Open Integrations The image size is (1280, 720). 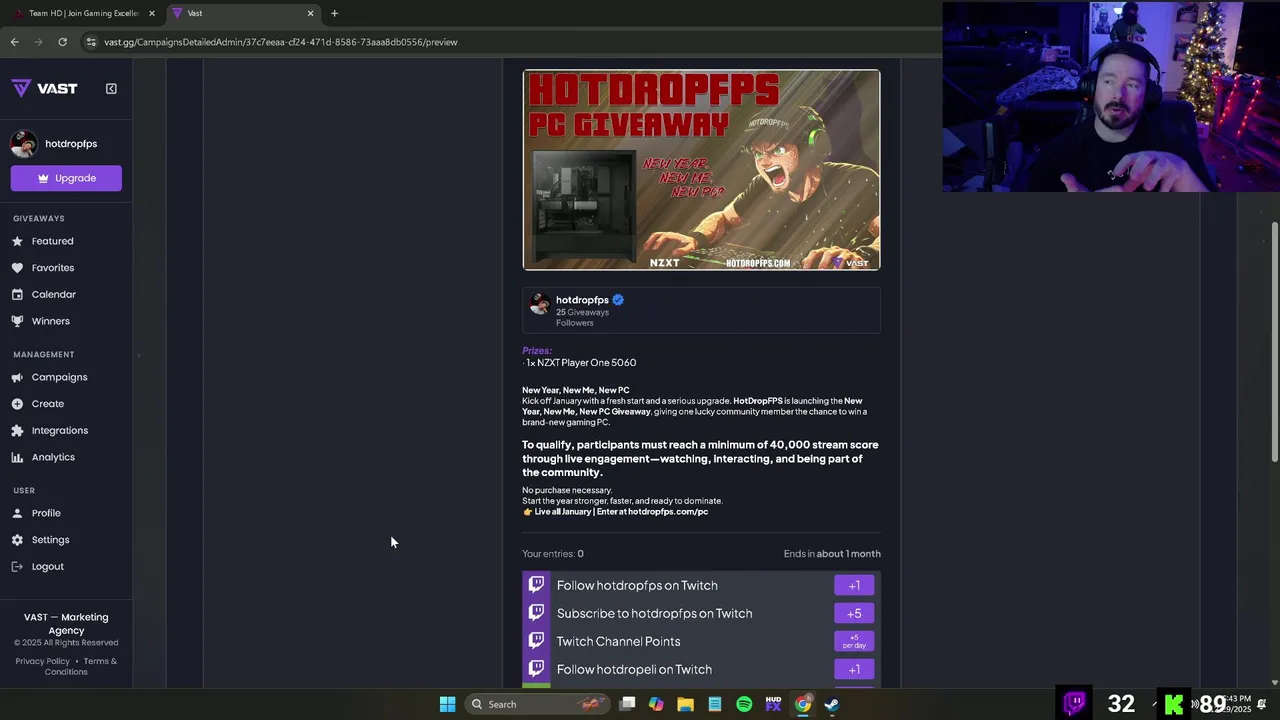[60, 430]
